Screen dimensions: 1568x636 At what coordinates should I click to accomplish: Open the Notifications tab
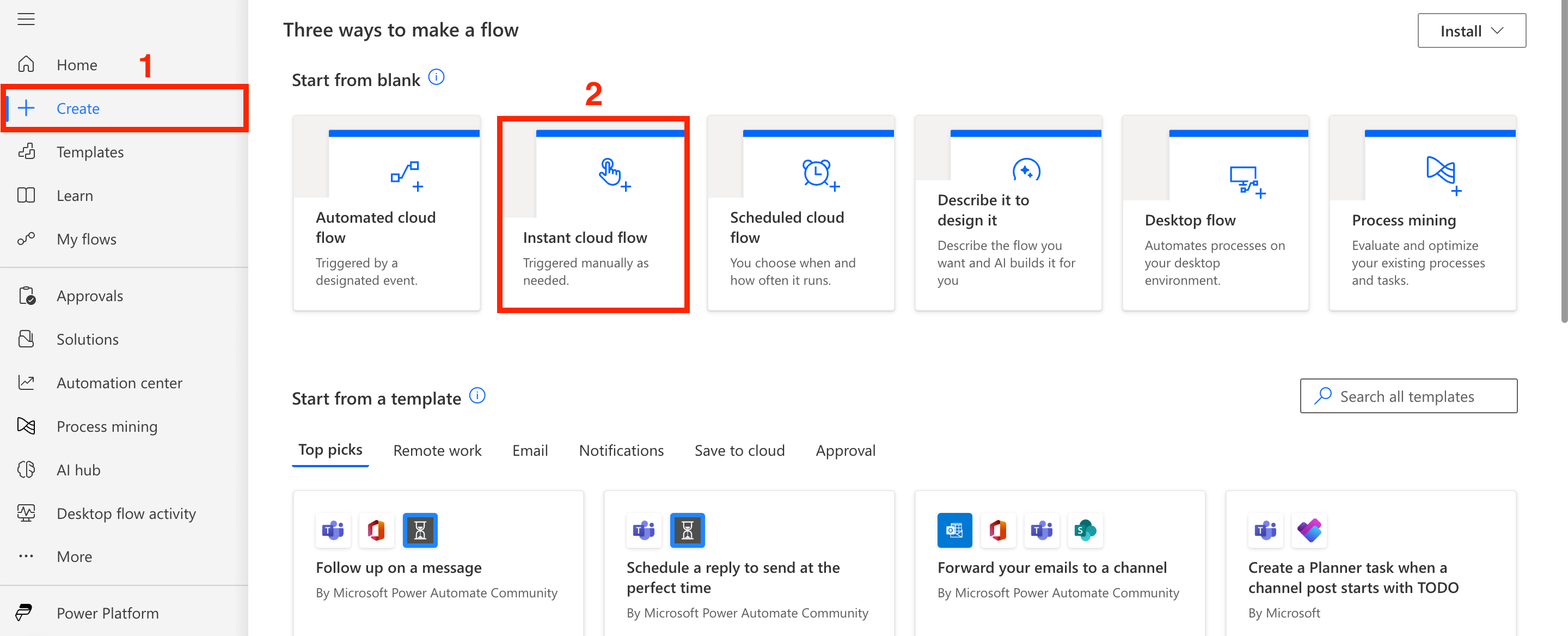(620, 450)
